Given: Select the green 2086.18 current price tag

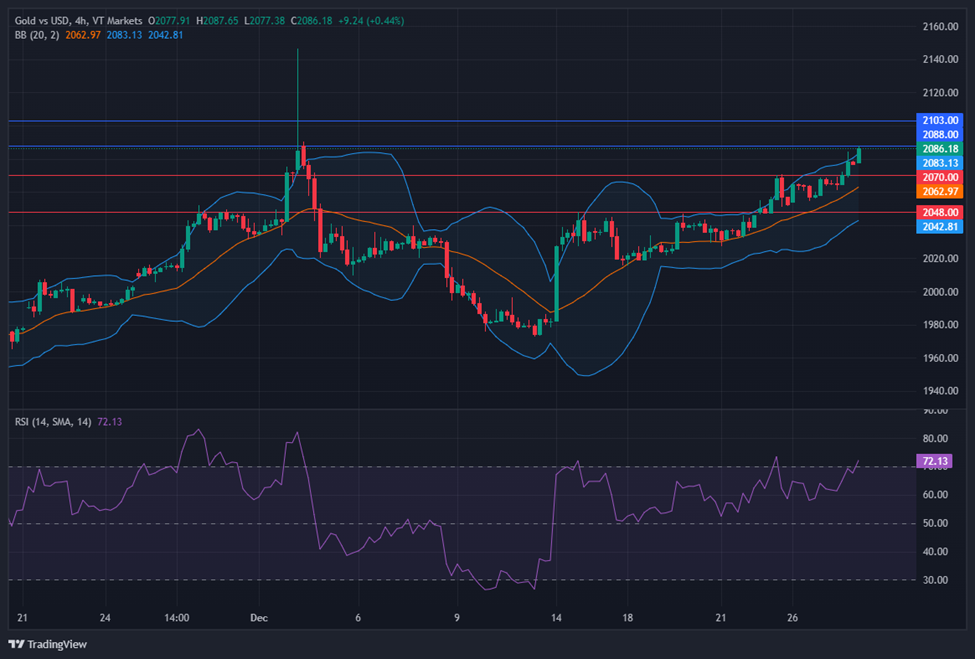Looking at the screenshot, I should pyautogui.click(x=940, y=148).
